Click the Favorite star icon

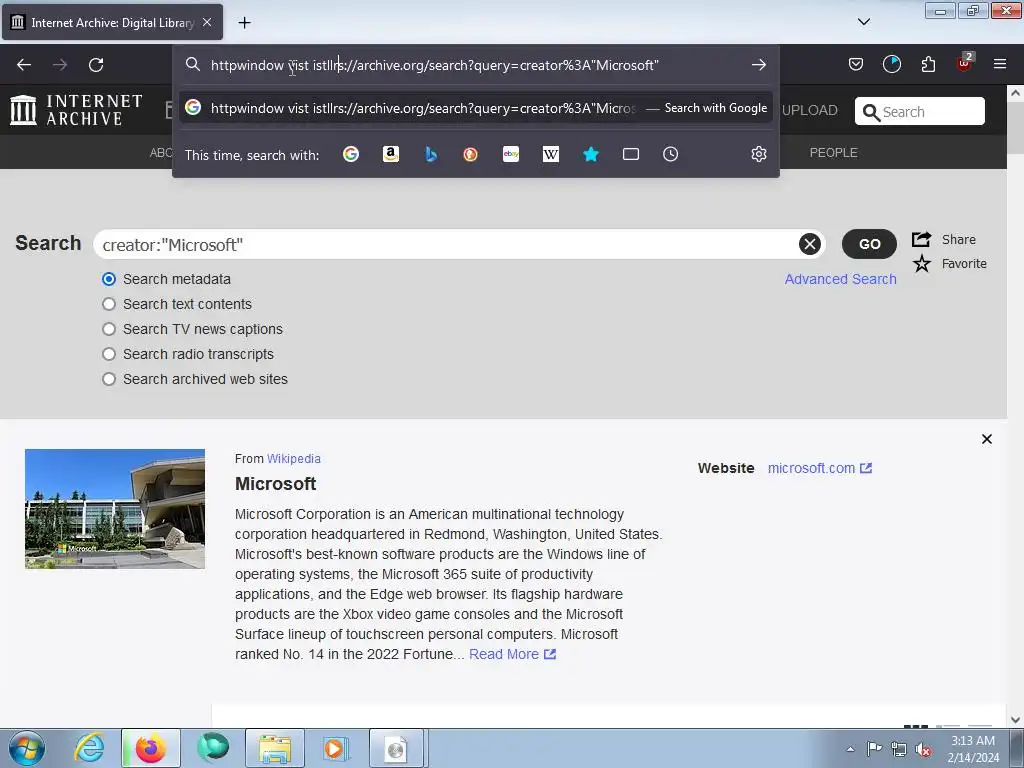[x=921, y=264]
